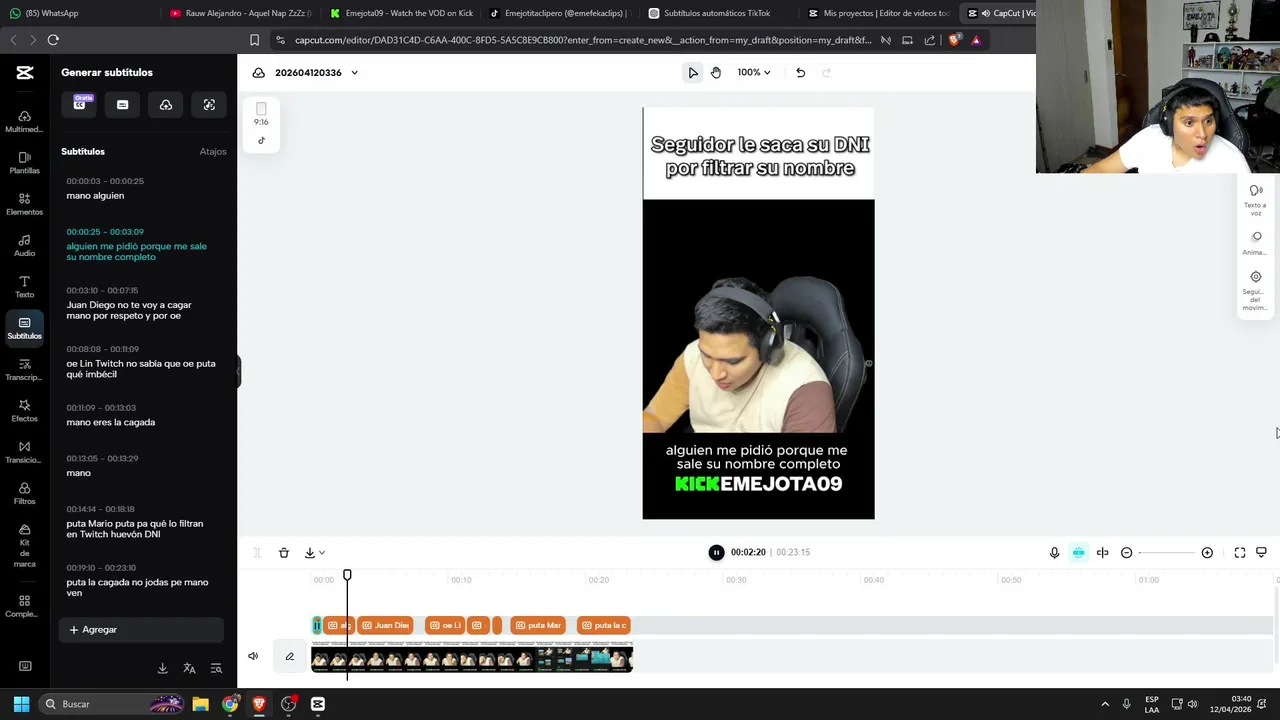Open the Texto panel
1280x720 pixels.
click(x=24, y=287)
